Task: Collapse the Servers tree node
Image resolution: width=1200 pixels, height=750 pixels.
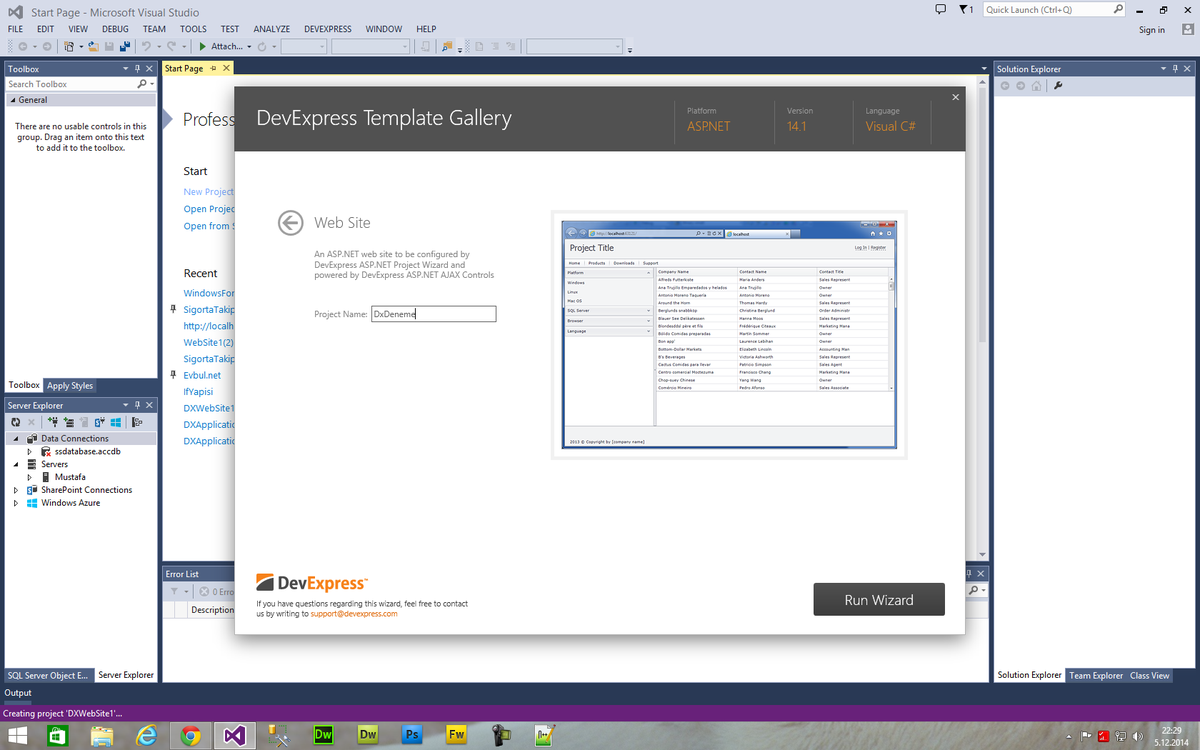Action: [16, 465]
